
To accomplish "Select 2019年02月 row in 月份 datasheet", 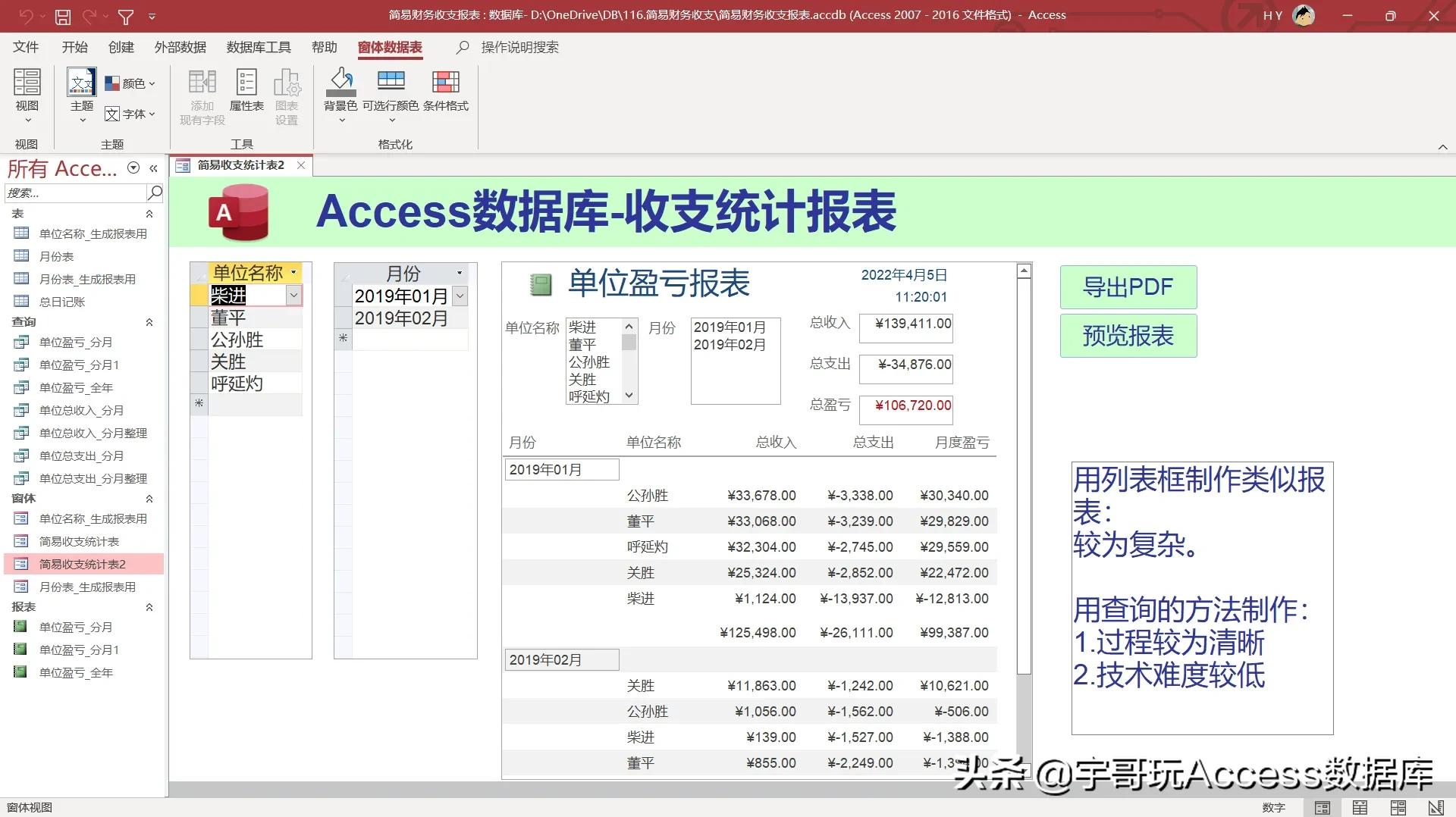I will 409,318.
